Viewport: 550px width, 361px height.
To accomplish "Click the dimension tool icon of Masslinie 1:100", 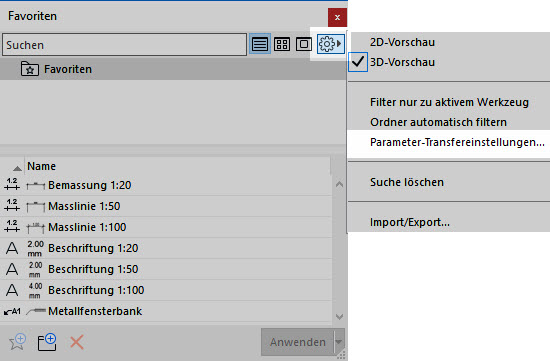I will [12, 226].
